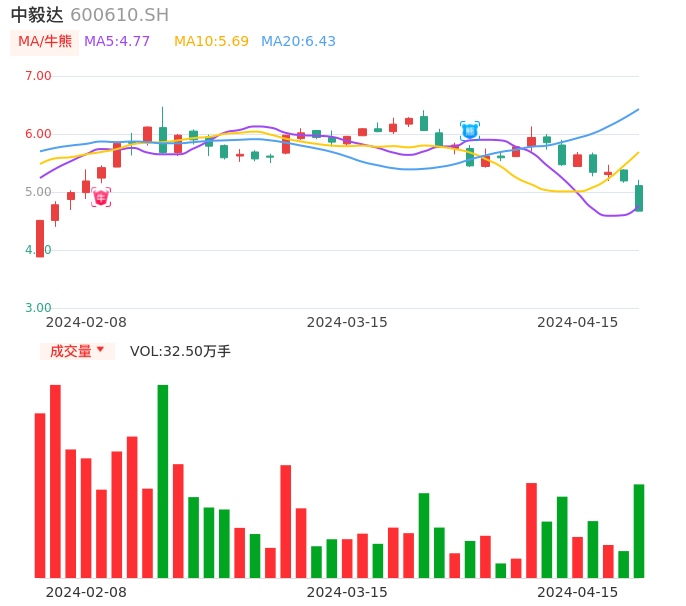Viewport: 686px width, 606px height.
Task: Click the red arrow beside 成交量
Action: 100,350
